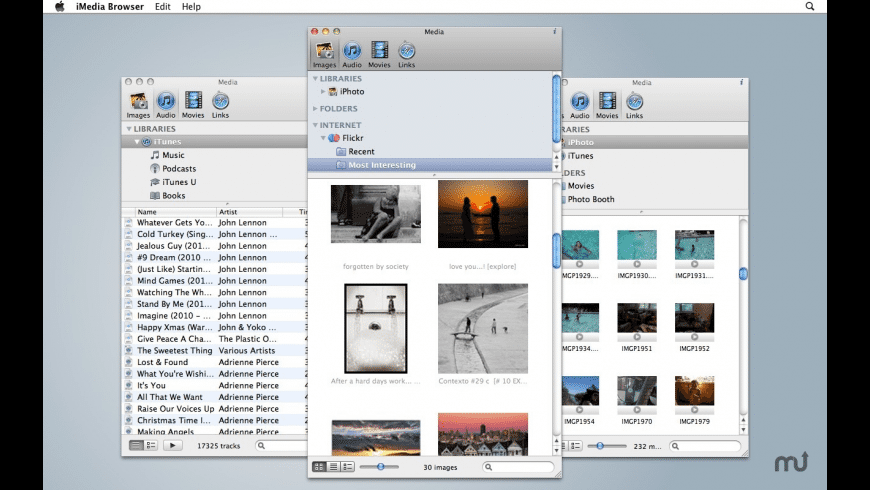Click info button in right Media window
The height and width of the screenshot is (490, 870).
pyautogui.click(x=741, y=82)
